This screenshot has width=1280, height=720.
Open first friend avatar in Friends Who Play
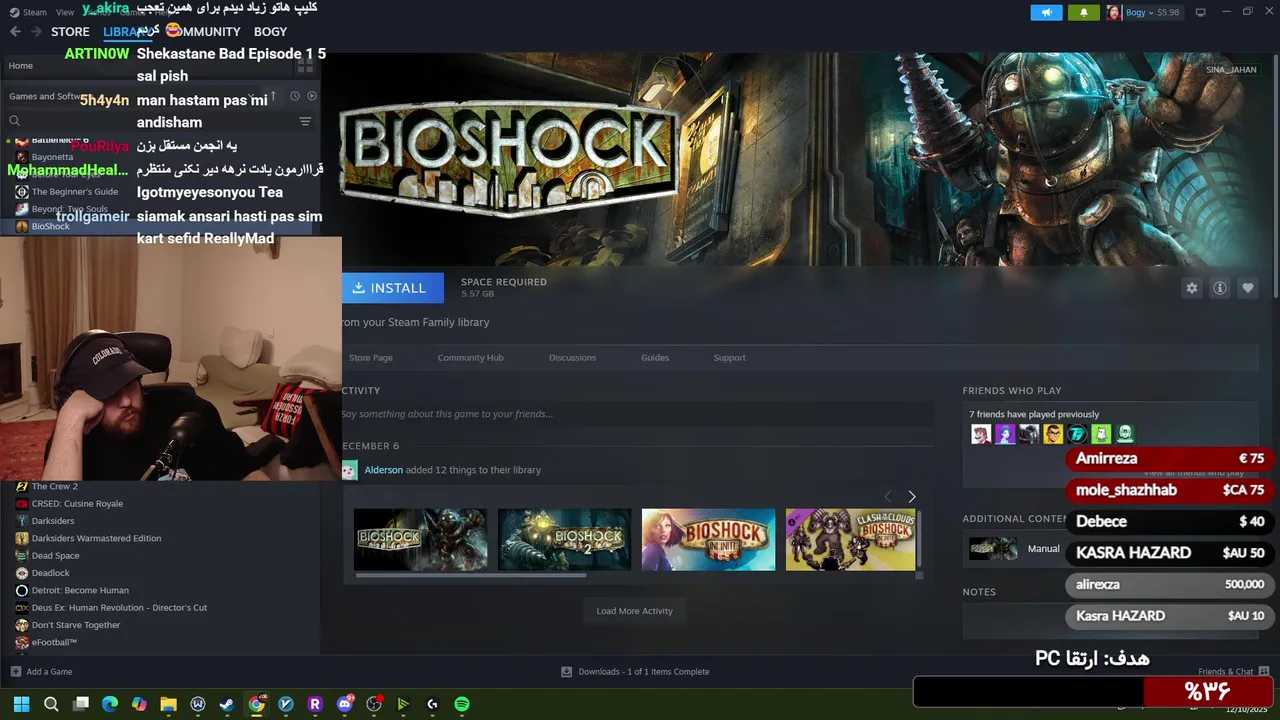(x=981, y=434)
